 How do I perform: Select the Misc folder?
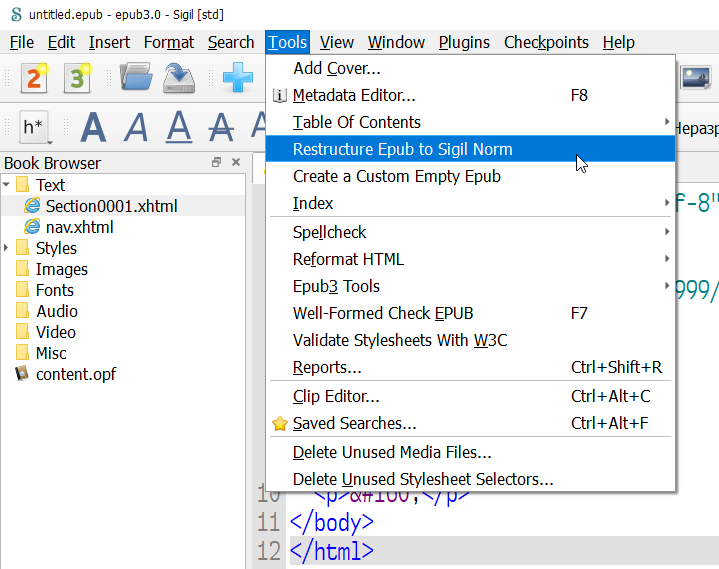[x=51, y=354]
